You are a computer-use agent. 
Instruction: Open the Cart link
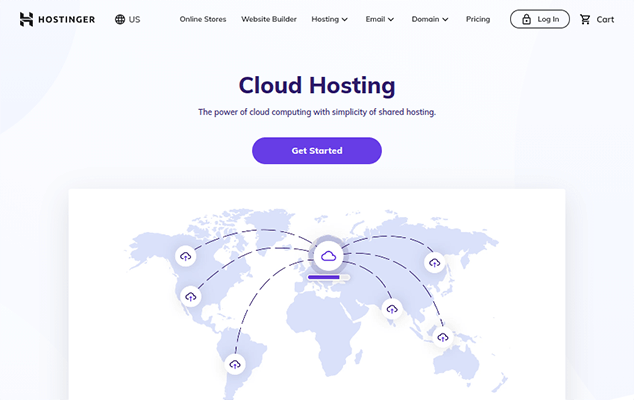click(597, 19)
